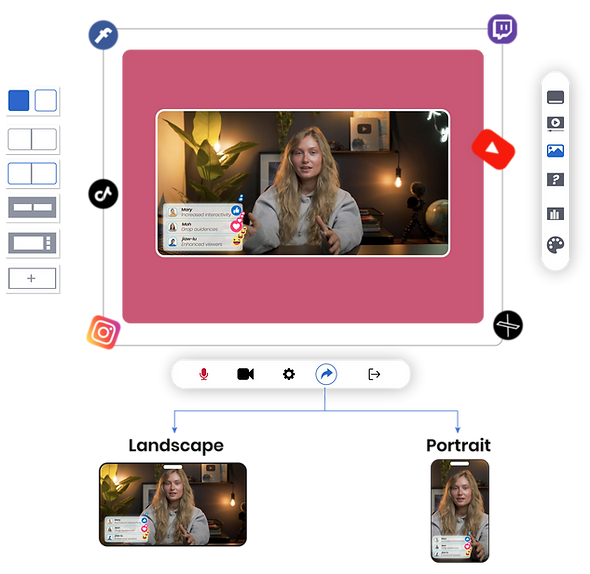Open the question mark Q&A icon
The height and width of the screenshot is (574, 590).
(x=555, y=179)
